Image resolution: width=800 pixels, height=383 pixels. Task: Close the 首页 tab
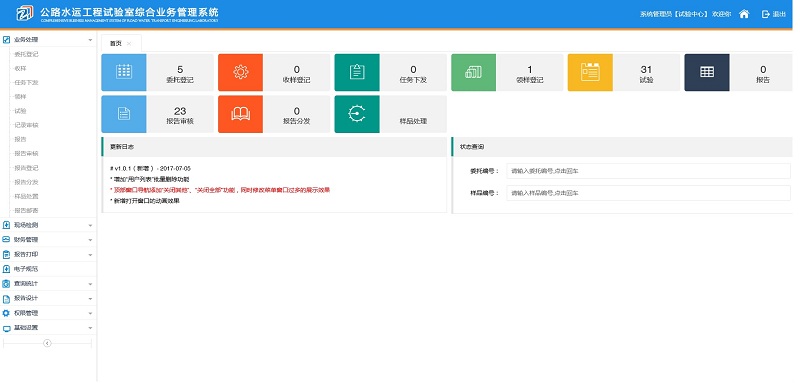coord(129,43)
